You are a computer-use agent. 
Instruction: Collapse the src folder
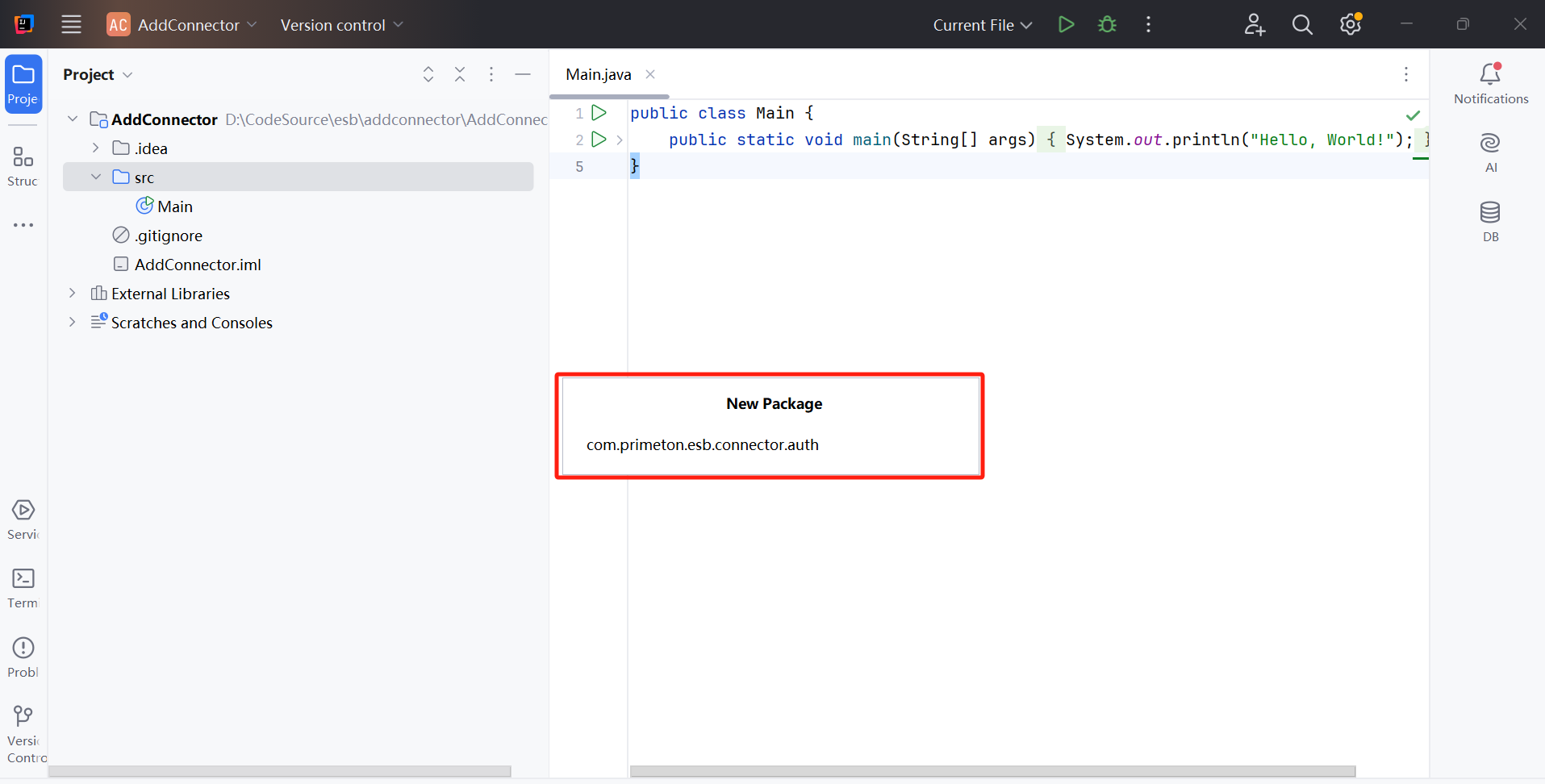(x=96, y=177)
